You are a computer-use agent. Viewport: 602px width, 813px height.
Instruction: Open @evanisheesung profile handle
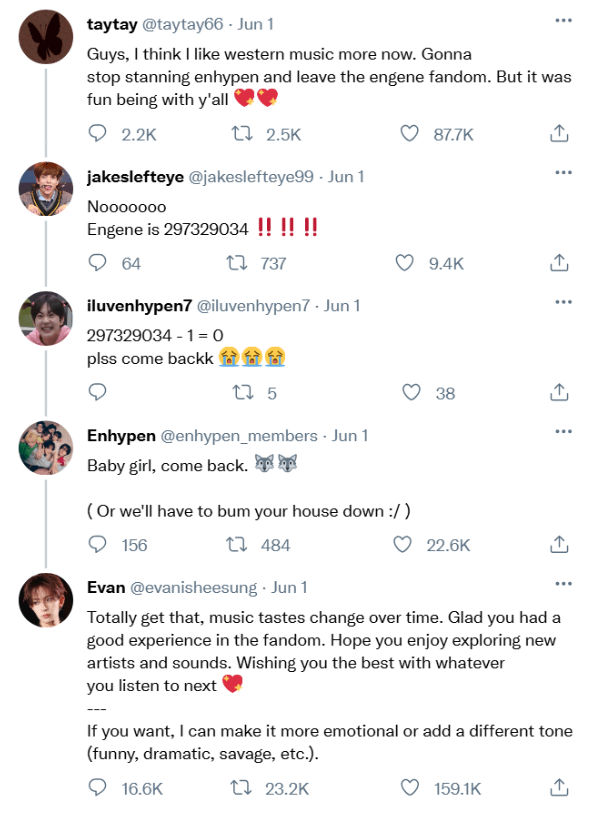195,588
